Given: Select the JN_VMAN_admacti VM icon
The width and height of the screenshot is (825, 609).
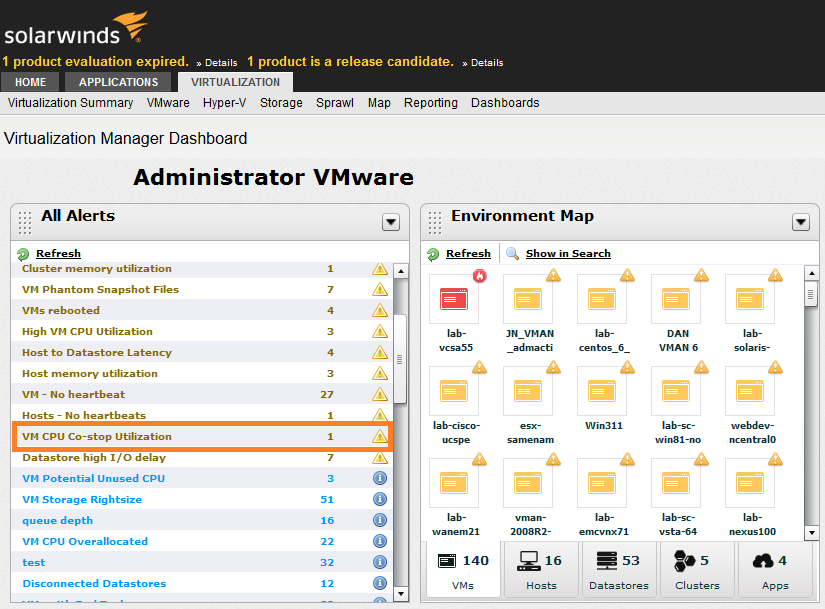Looking at the screenshot, I should click(528, 299).
